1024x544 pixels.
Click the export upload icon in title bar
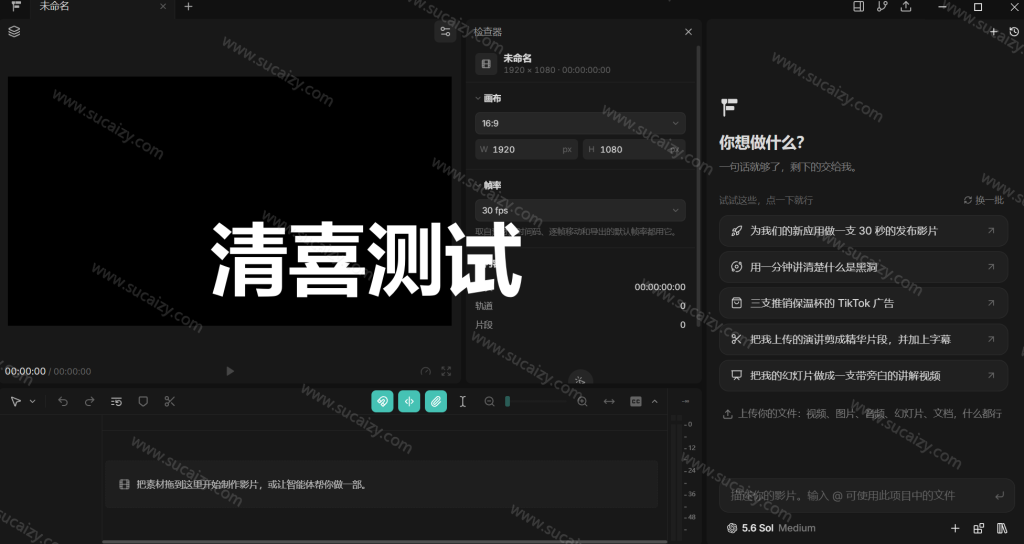click(906, 7)
